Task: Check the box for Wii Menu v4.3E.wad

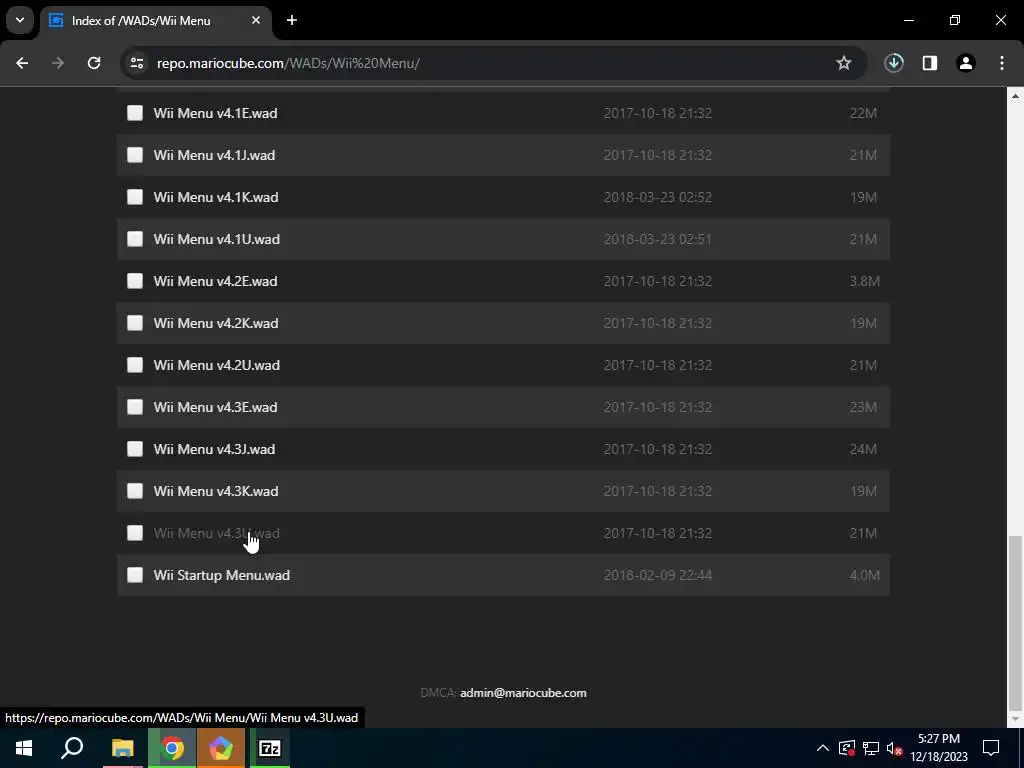Action: (135, 407)
